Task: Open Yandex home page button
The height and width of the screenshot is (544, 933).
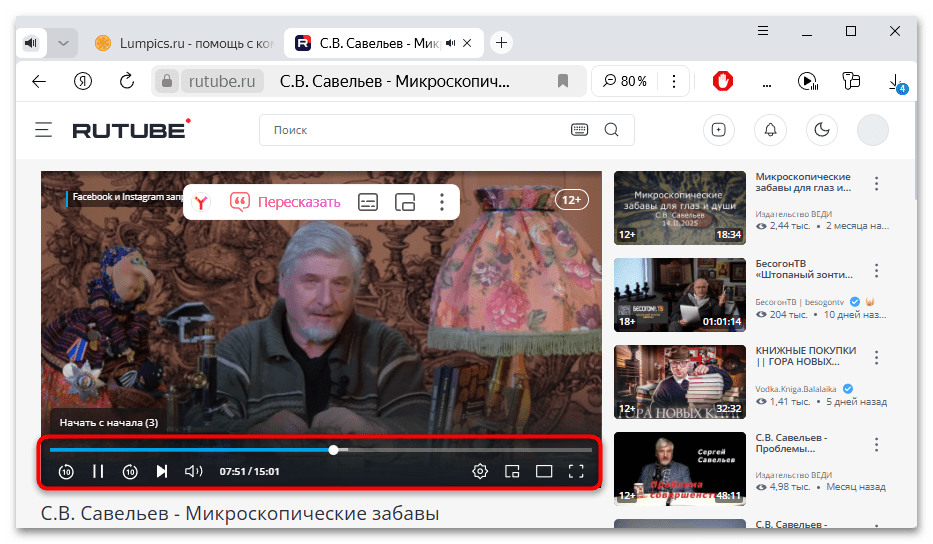Action: click(83, 81)
